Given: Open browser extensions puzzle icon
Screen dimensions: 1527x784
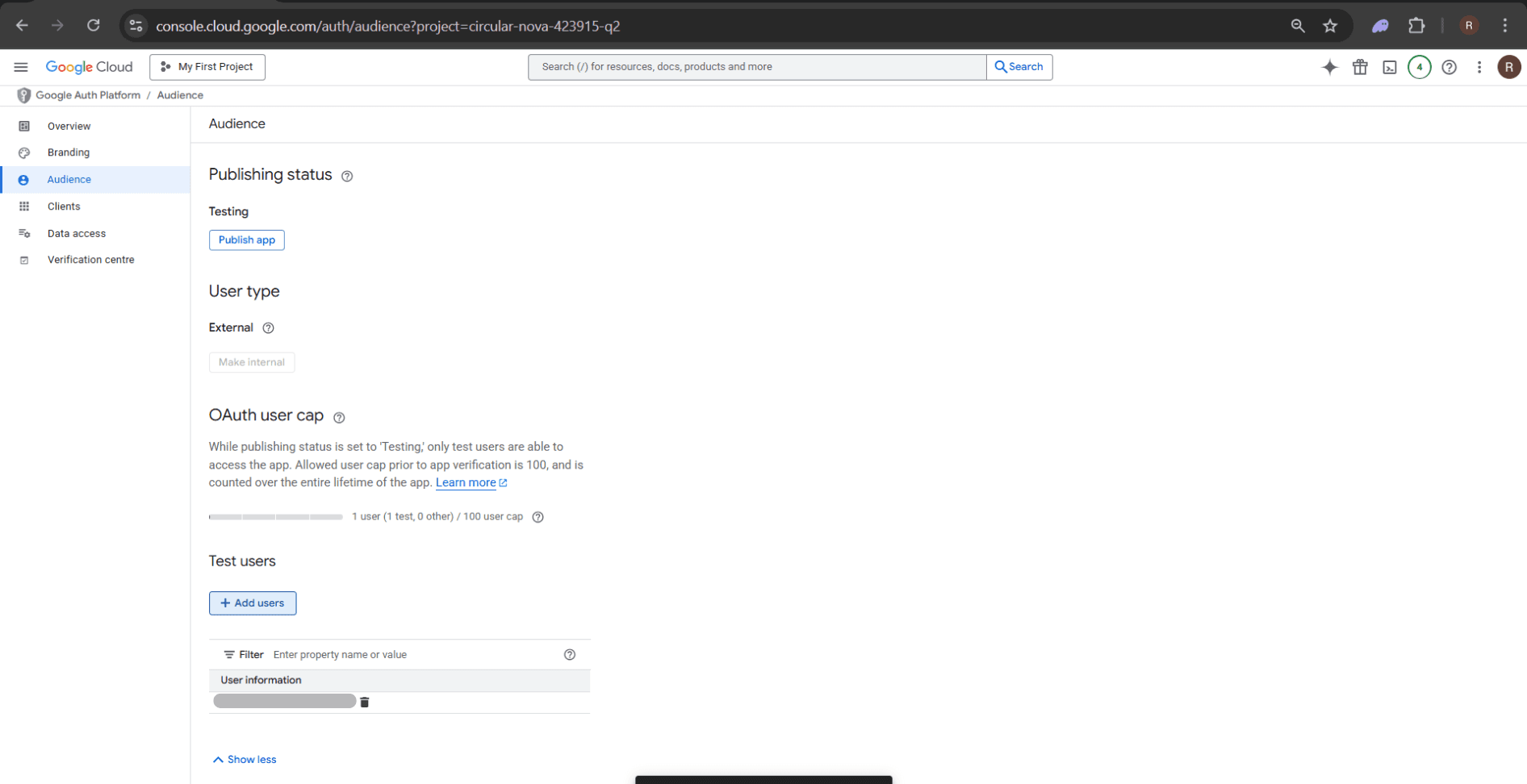Looking at the screenshot, I should pos(1416,26).
